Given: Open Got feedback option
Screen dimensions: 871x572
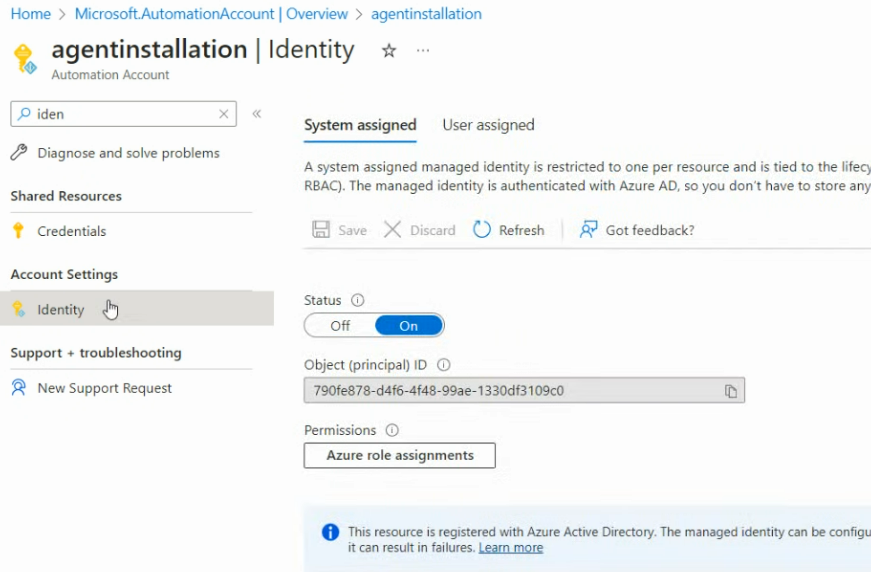Looking at the screenshot, I should [x=637, y=230].
